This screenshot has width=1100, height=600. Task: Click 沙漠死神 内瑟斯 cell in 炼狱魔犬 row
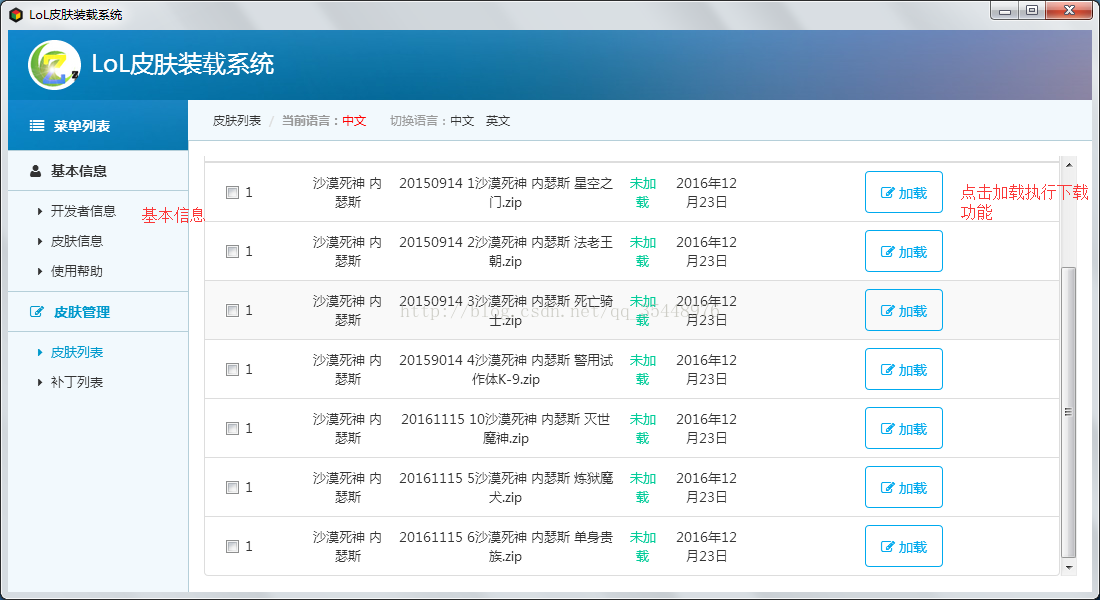(x=347, y=487)
